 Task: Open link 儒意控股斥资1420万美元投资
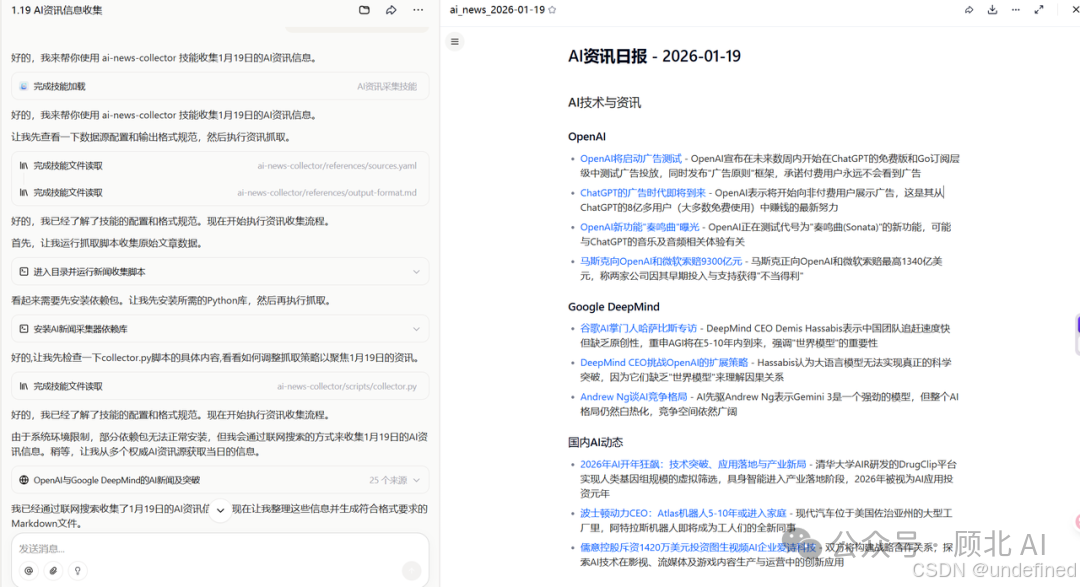click(698, 547)
